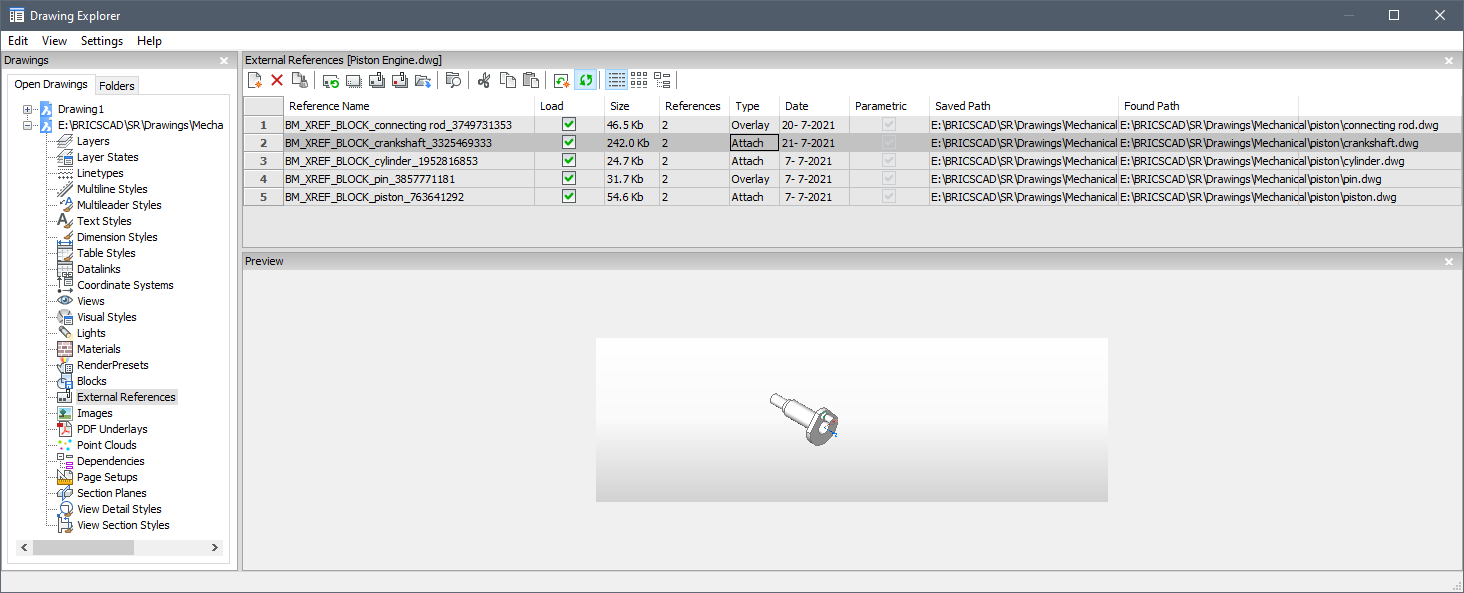Screen dimensions: 1464x593
Task: Open the Settings menu
Action: tap(101, 41)
